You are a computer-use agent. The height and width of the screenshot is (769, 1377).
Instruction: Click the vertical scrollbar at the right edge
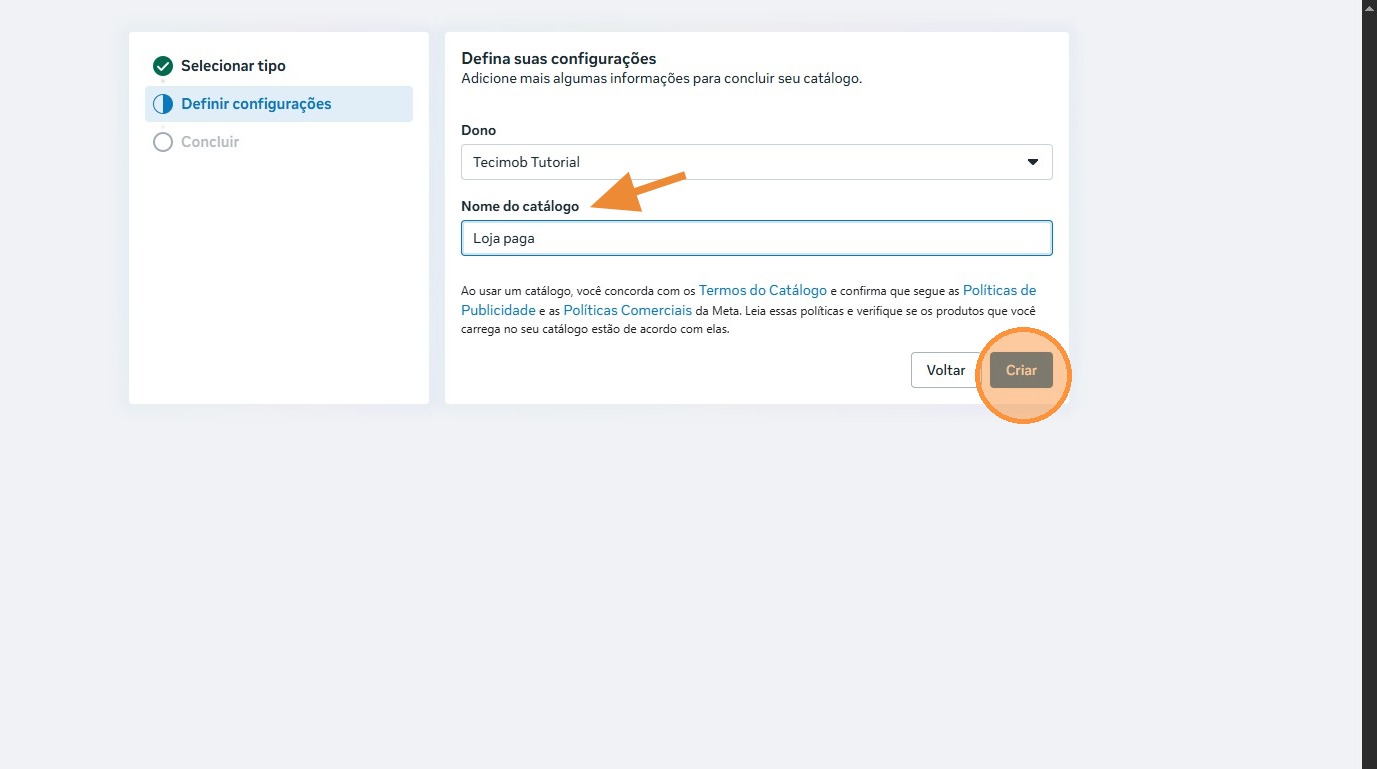pos(1369,384)
